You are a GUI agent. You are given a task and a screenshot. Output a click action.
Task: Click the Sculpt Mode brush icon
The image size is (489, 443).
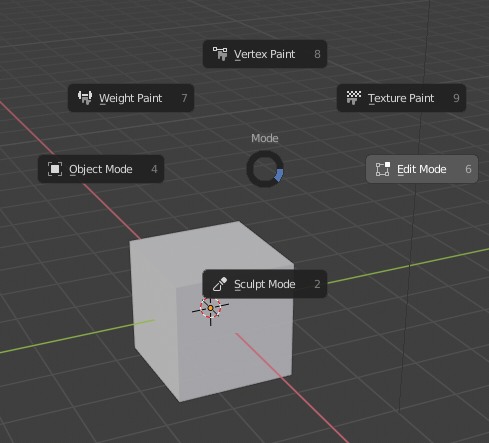click(x=220, y=284)
